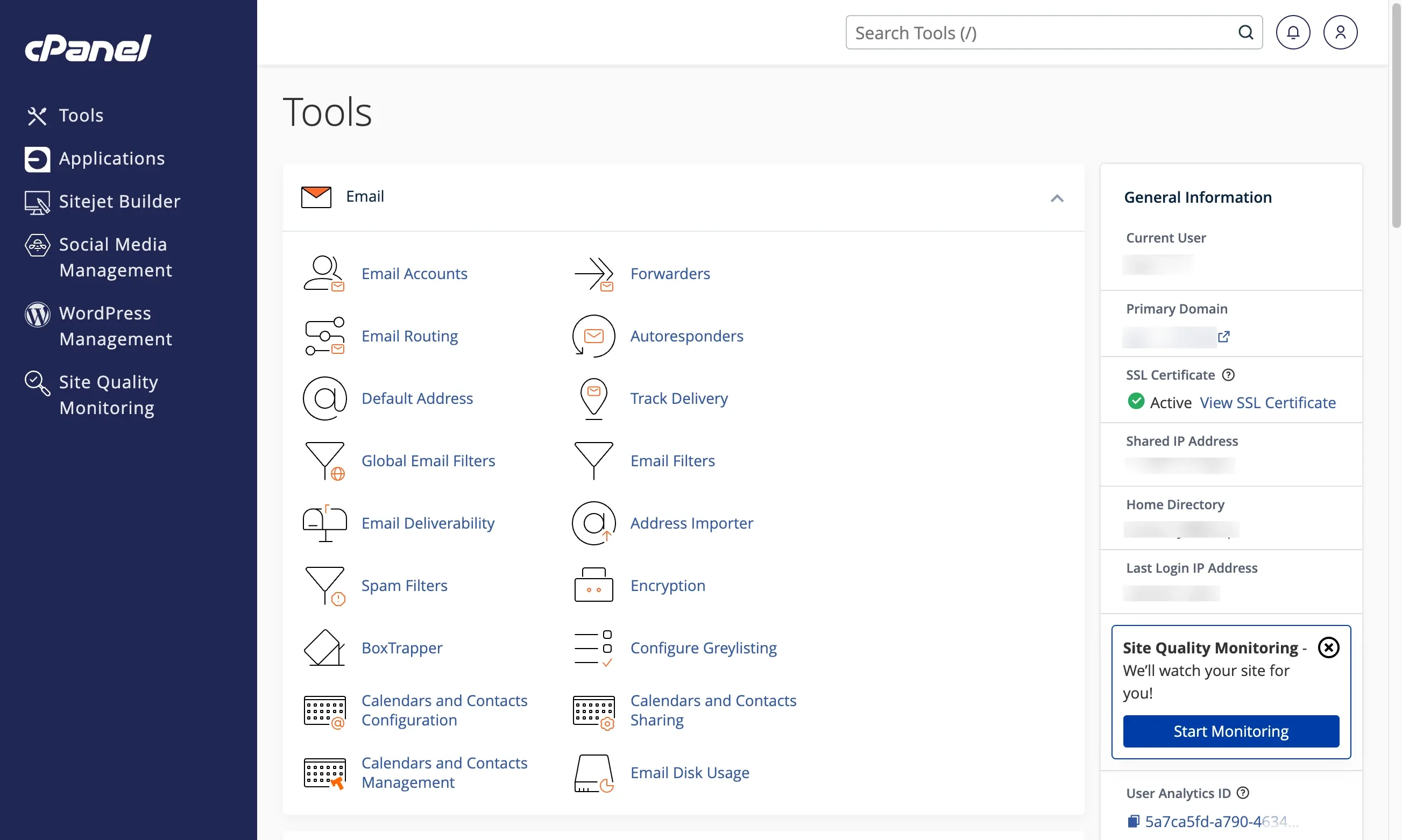Viewport: 1402px width, 840px height.
Task: Select Tools in the sidebar
Action: tap(81, 115)
